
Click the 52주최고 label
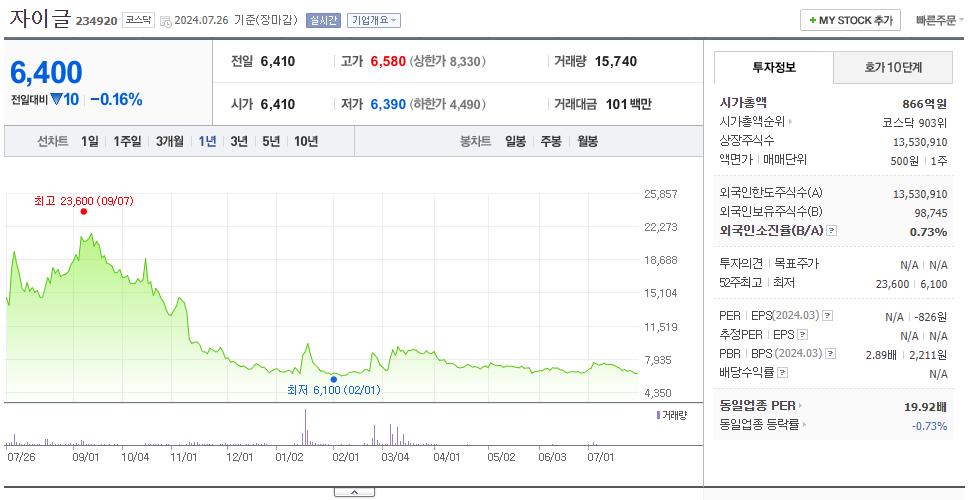741,283
